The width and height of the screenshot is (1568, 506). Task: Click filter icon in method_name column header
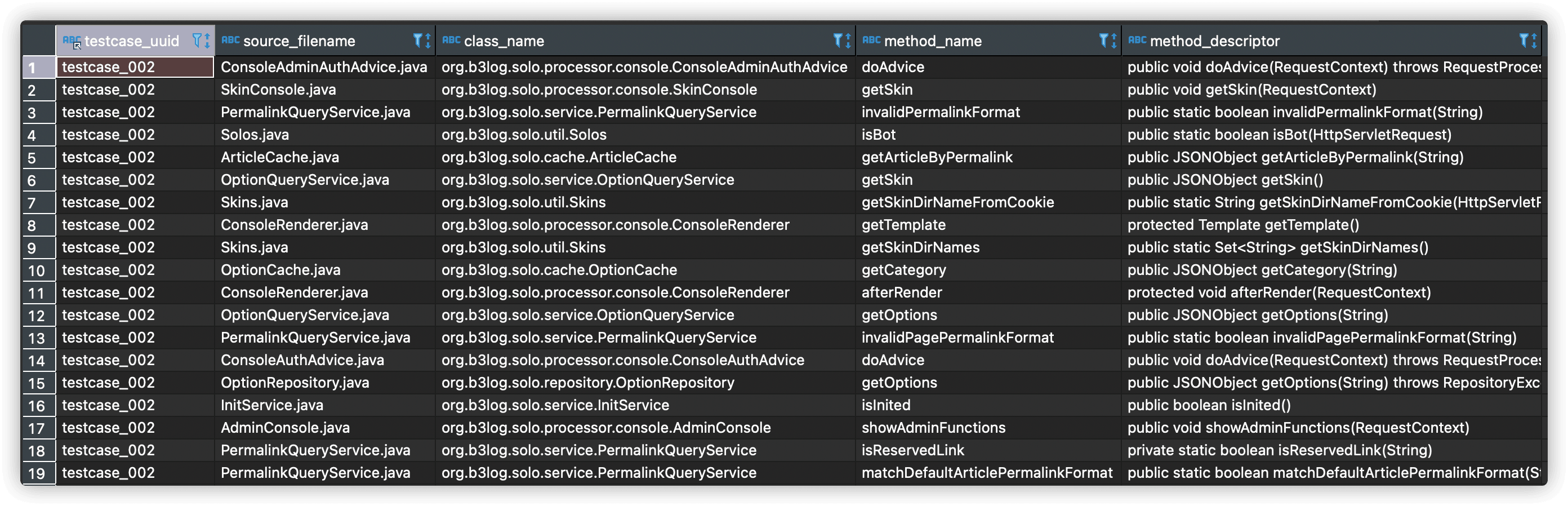[1103, 41]
